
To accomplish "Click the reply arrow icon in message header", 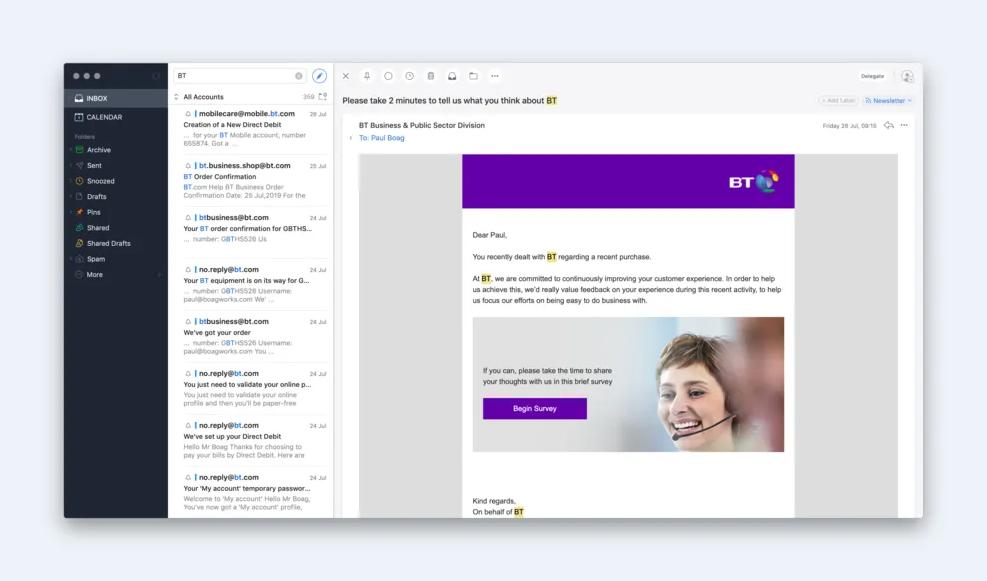I will (888, 126).
